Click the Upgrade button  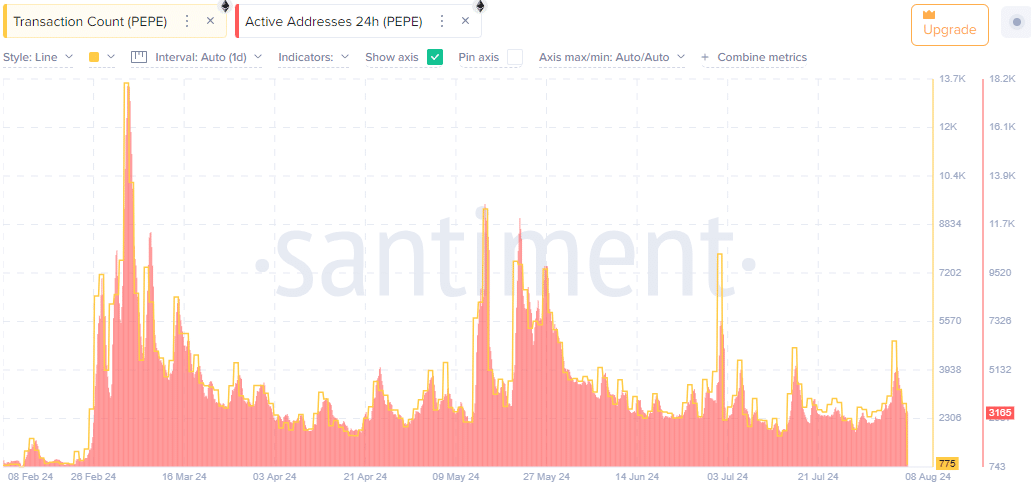(x=949, y=25)
